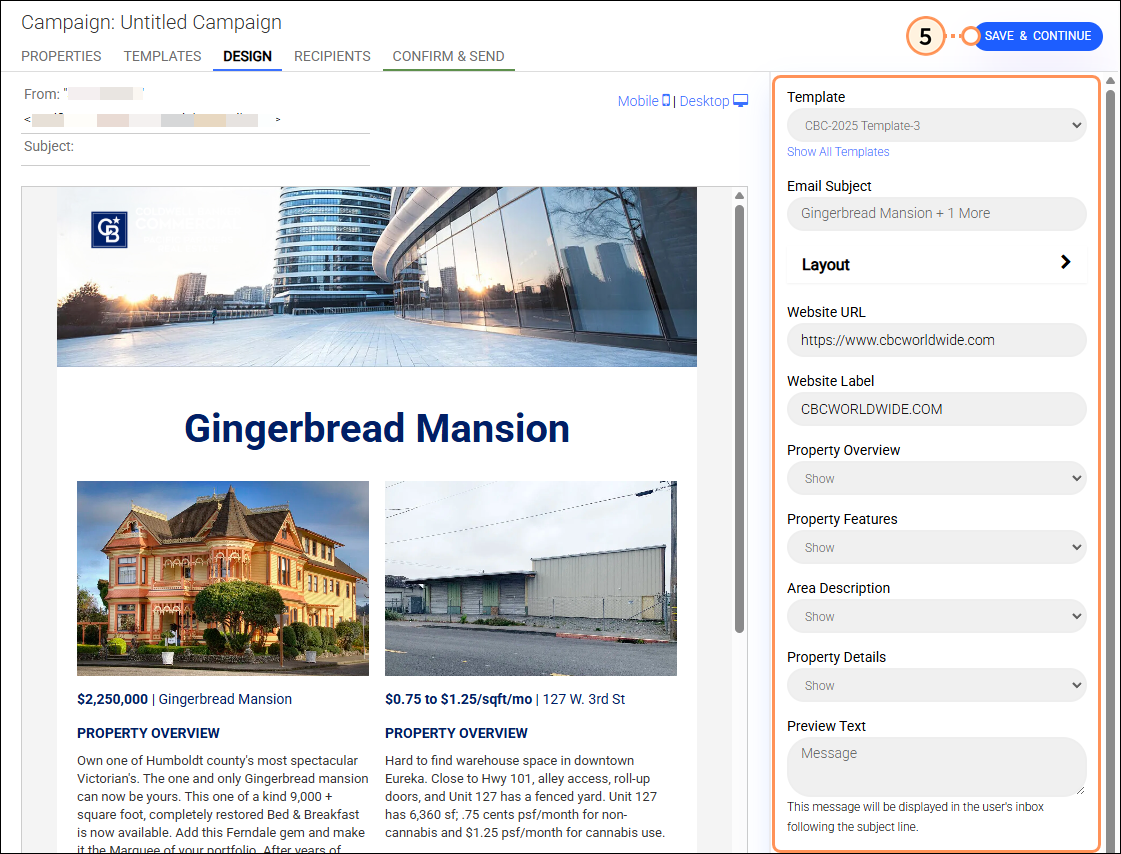Open Property Features dropdown
The width and height of the screenshot is (1121, 854).
point(936,548)
